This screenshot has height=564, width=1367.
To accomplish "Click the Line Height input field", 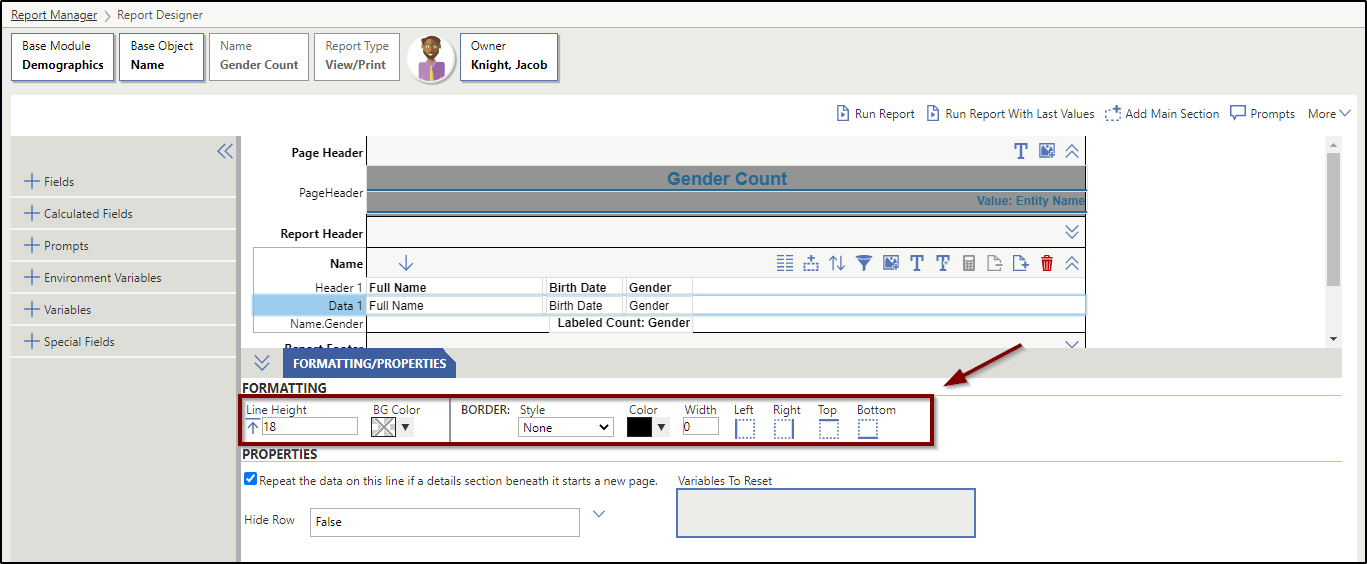I will tap(309, 427).
